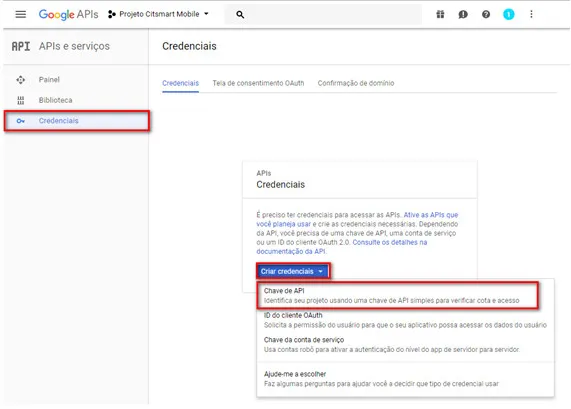The image size is (571, 409).
Task: Click the APIs e serviços sidebar title
Action: (74, 46)
